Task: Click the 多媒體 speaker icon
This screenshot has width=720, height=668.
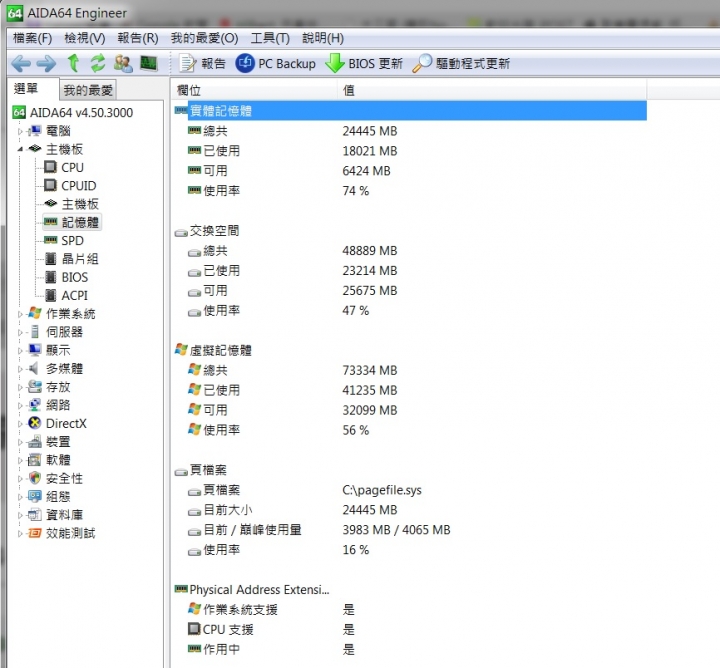Action: 34,368
